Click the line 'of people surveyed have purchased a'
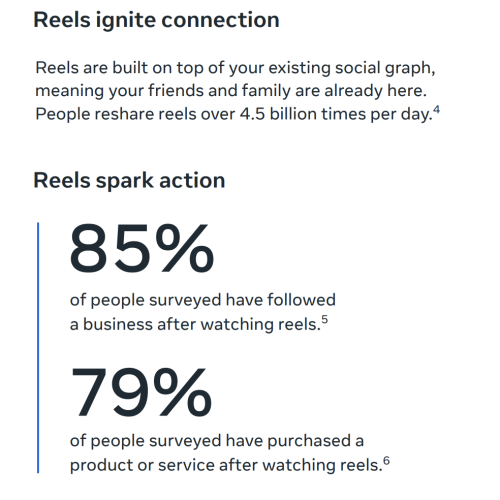500x500 pixels. coord(217,441)
